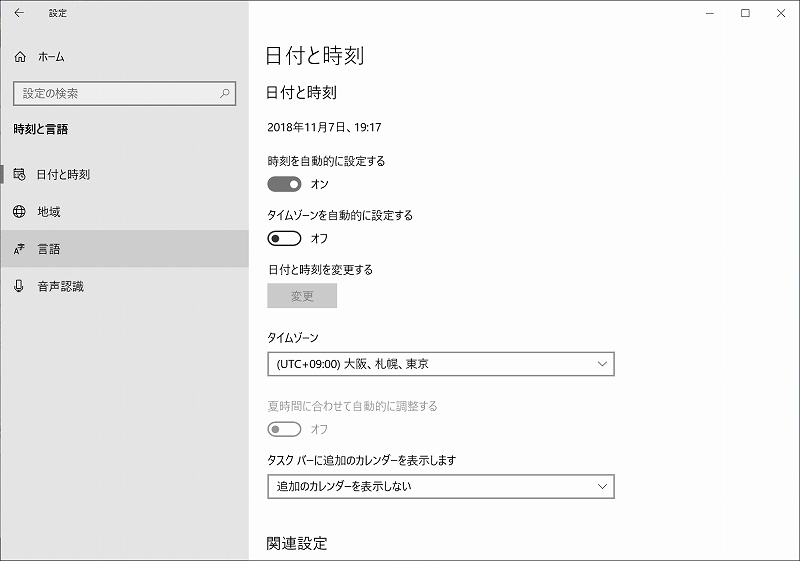
Task: Click the 言語 language icon in the sidebar
Action: point(19,249)
